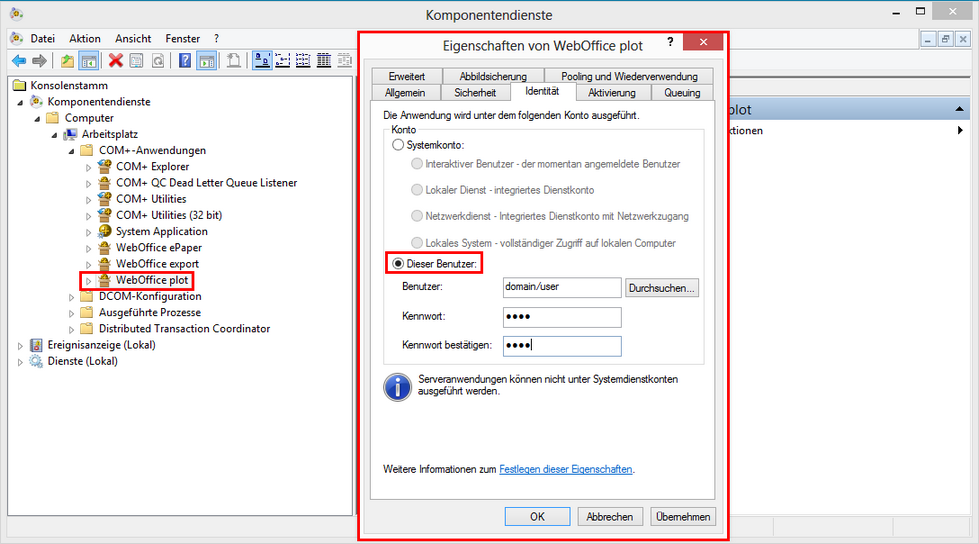Click the System Application ball icon
This screenshot has width=979, height=544.
click(x=104, y=231)
